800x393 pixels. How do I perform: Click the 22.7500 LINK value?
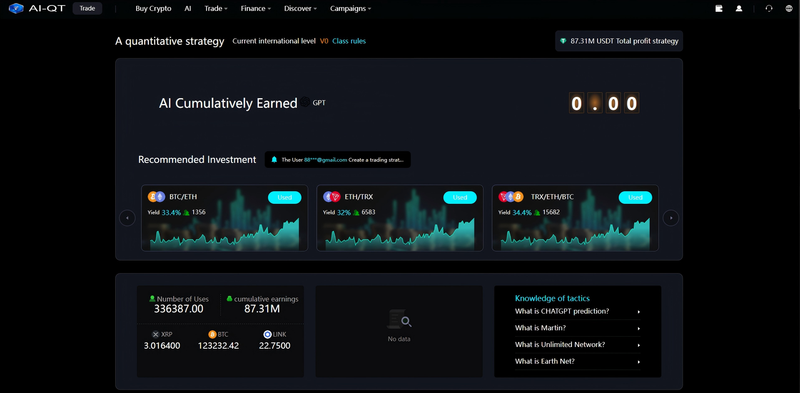[274, 346]
